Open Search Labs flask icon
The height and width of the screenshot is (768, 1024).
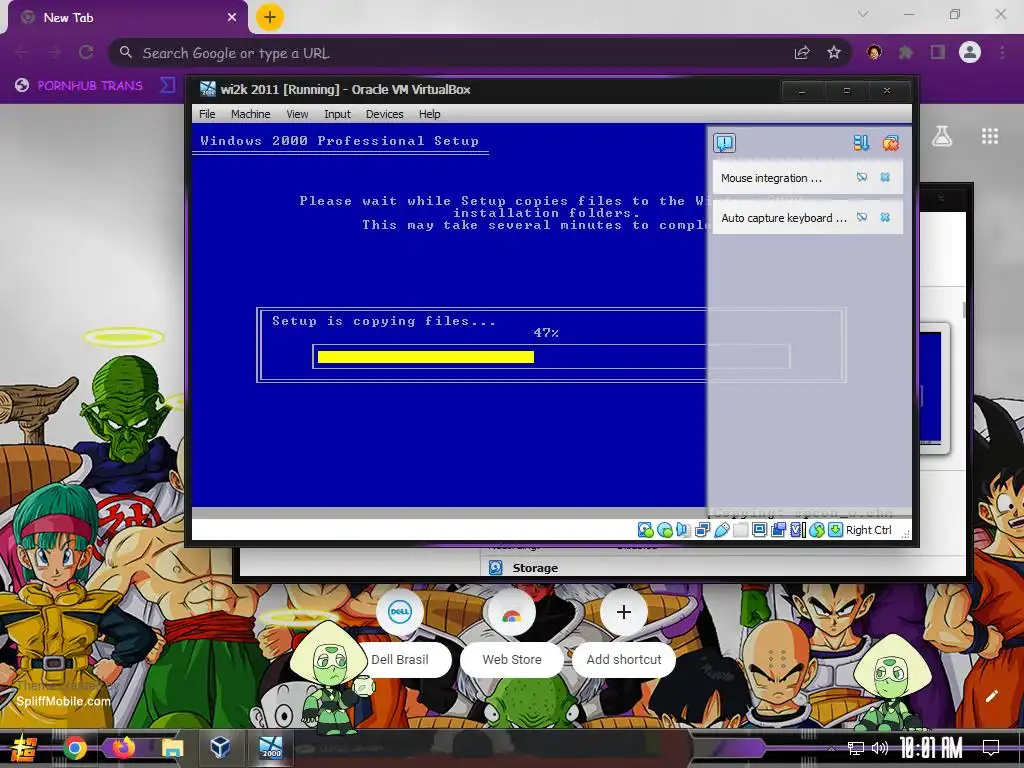(x=942, y=136)
